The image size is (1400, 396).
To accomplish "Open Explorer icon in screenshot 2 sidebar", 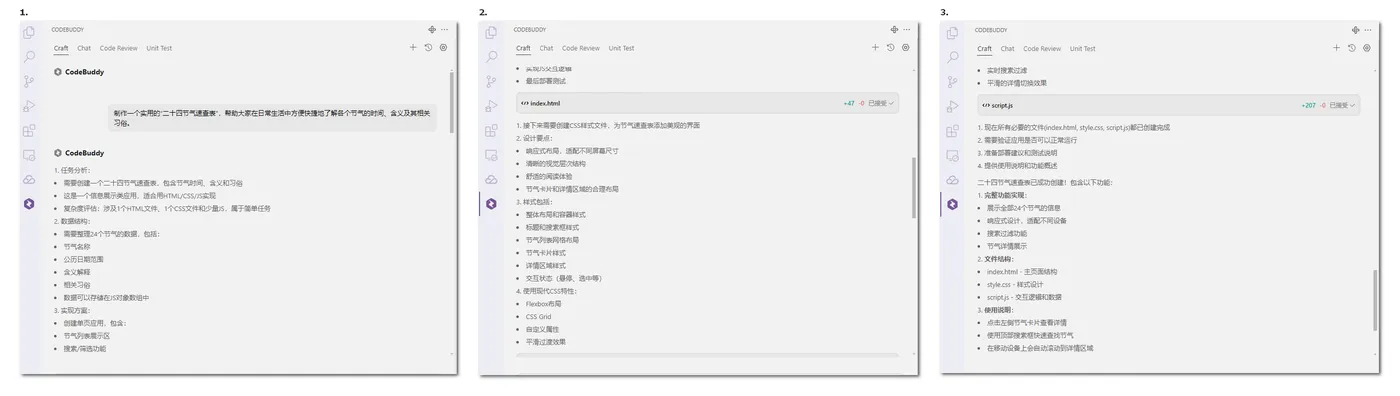I will point(491,33).
